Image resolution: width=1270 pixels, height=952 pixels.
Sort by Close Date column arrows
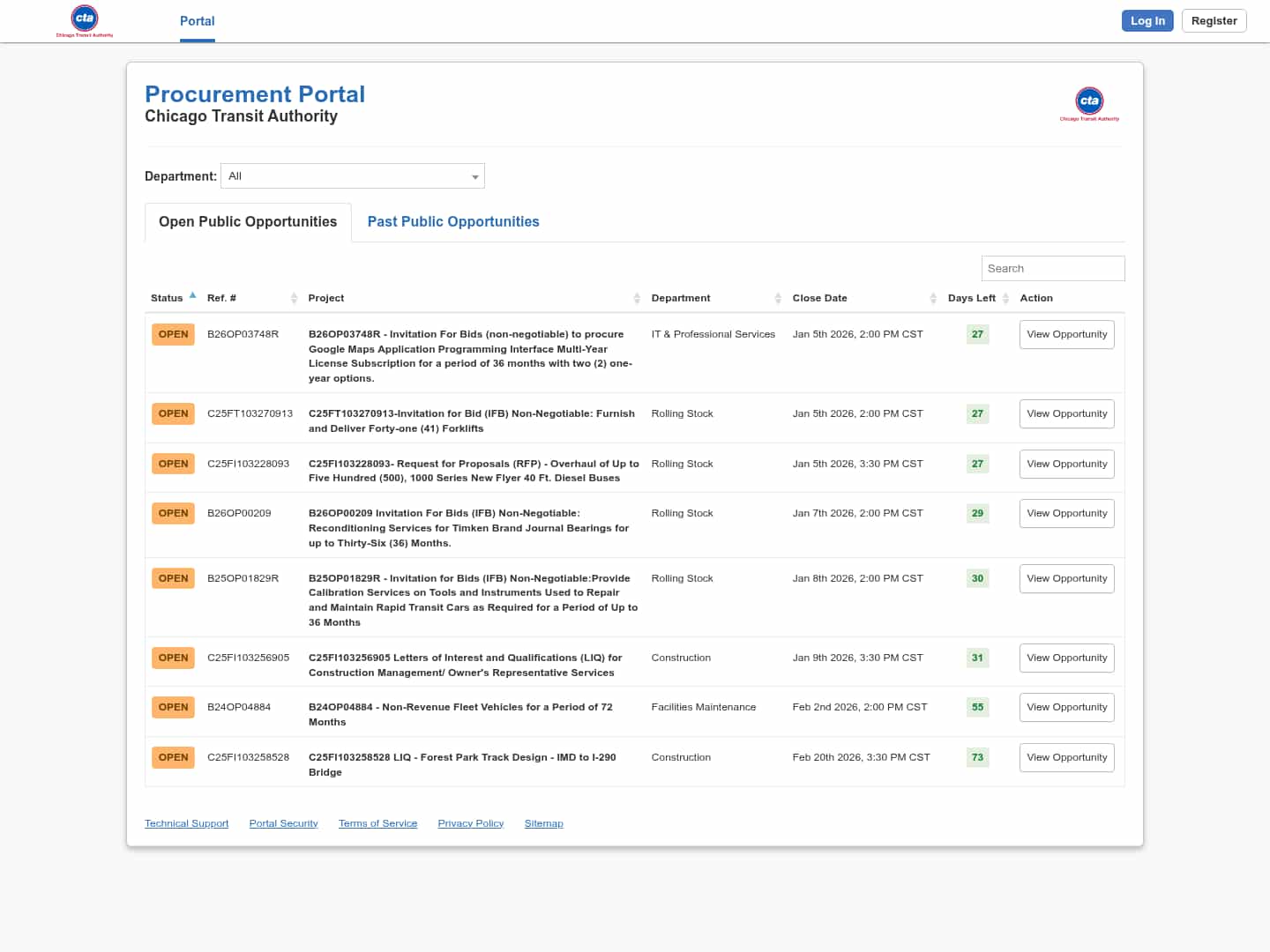[933, 299]
